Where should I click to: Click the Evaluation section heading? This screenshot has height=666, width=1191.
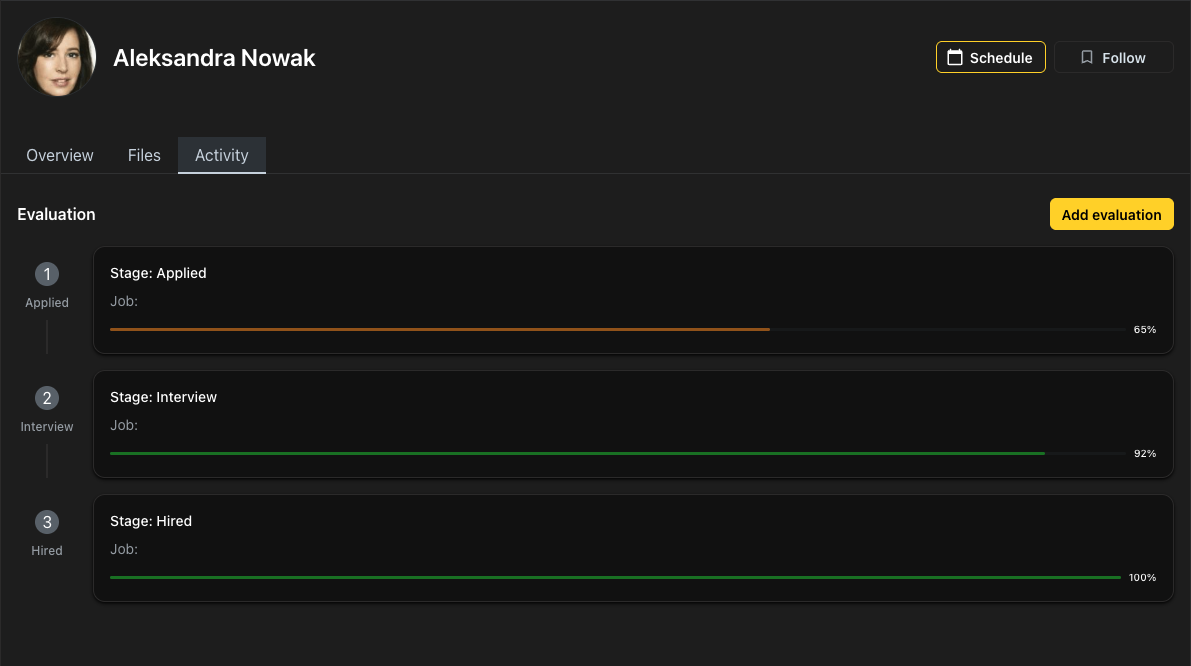[x=57, y=214]
